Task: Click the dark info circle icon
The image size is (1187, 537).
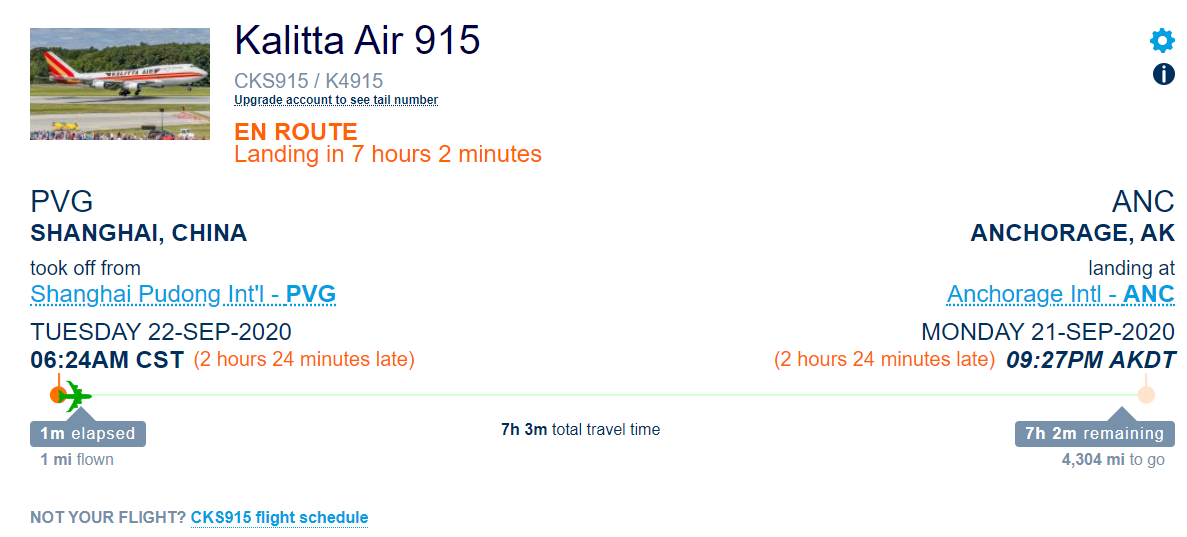Action: click(1164, 74)
